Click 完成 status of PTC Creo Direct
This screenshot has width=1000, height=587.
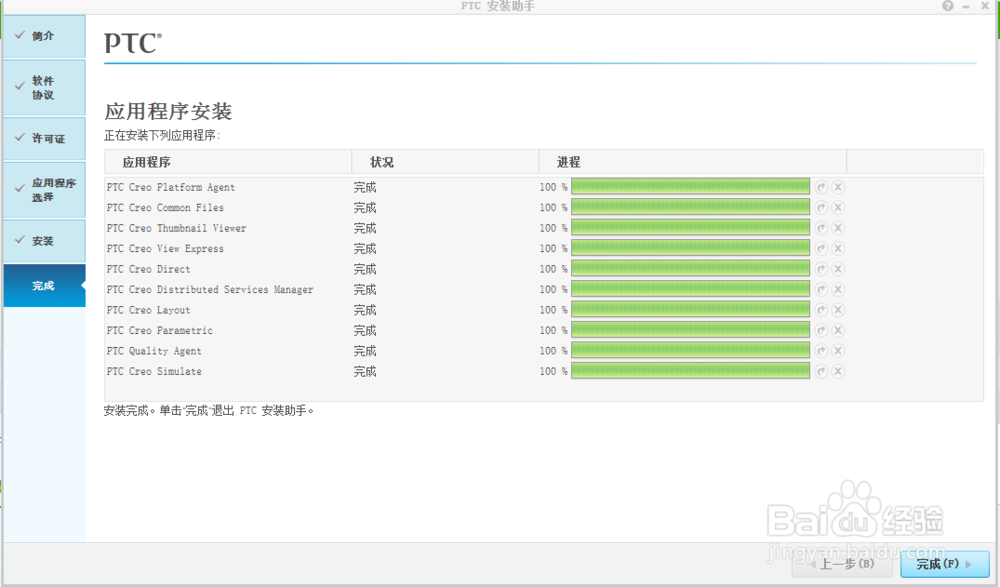coord(365,269)
